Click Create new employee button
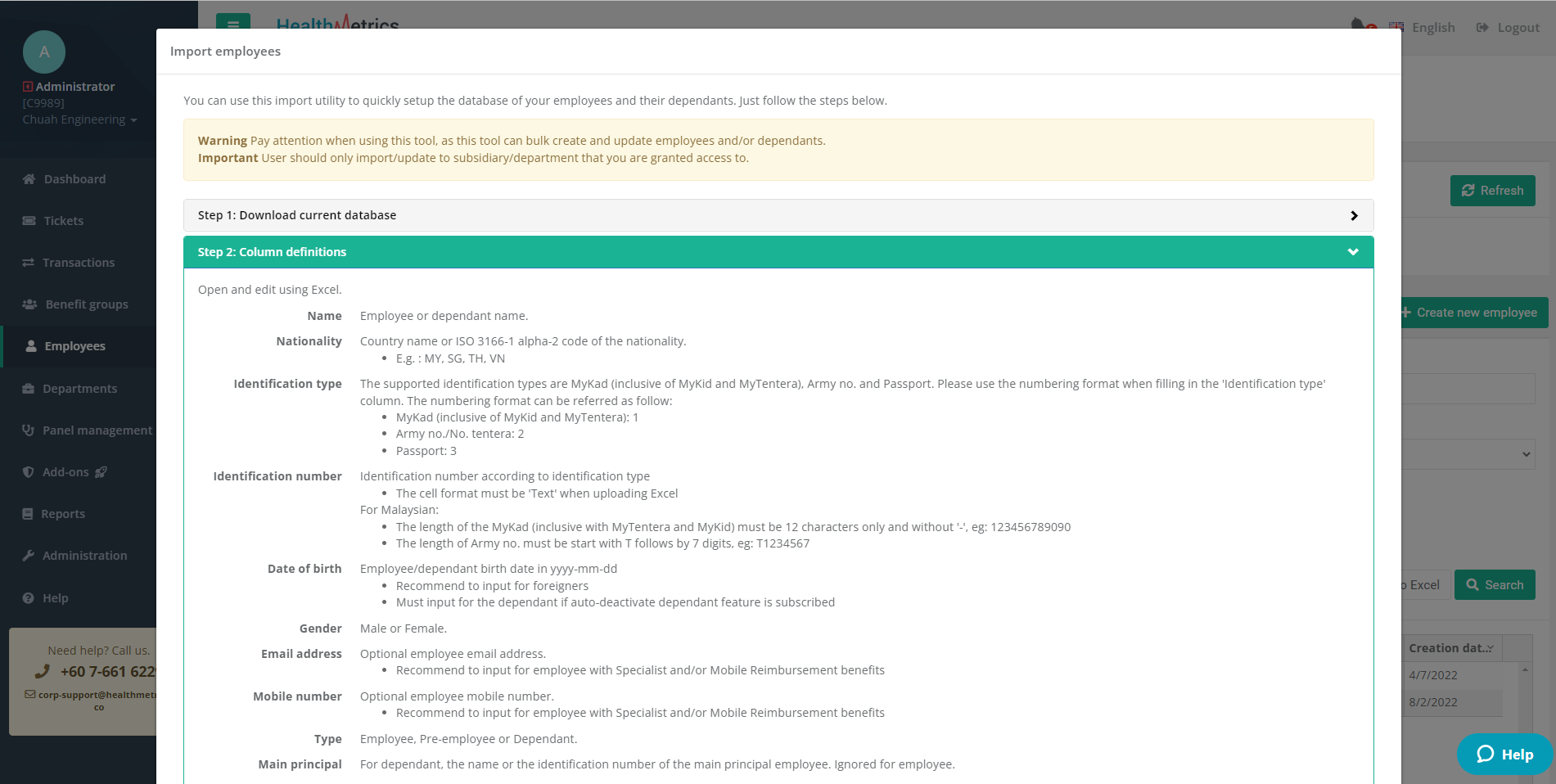The image size is (1556, 784). coord(1475,313)
